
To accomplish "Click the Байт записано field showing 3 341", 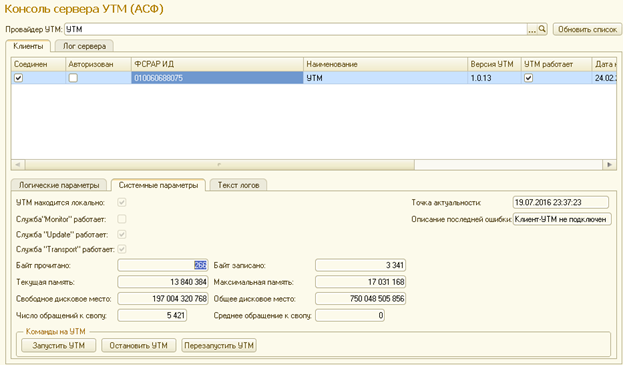I will pyautogui.click(x=360, y=265).
